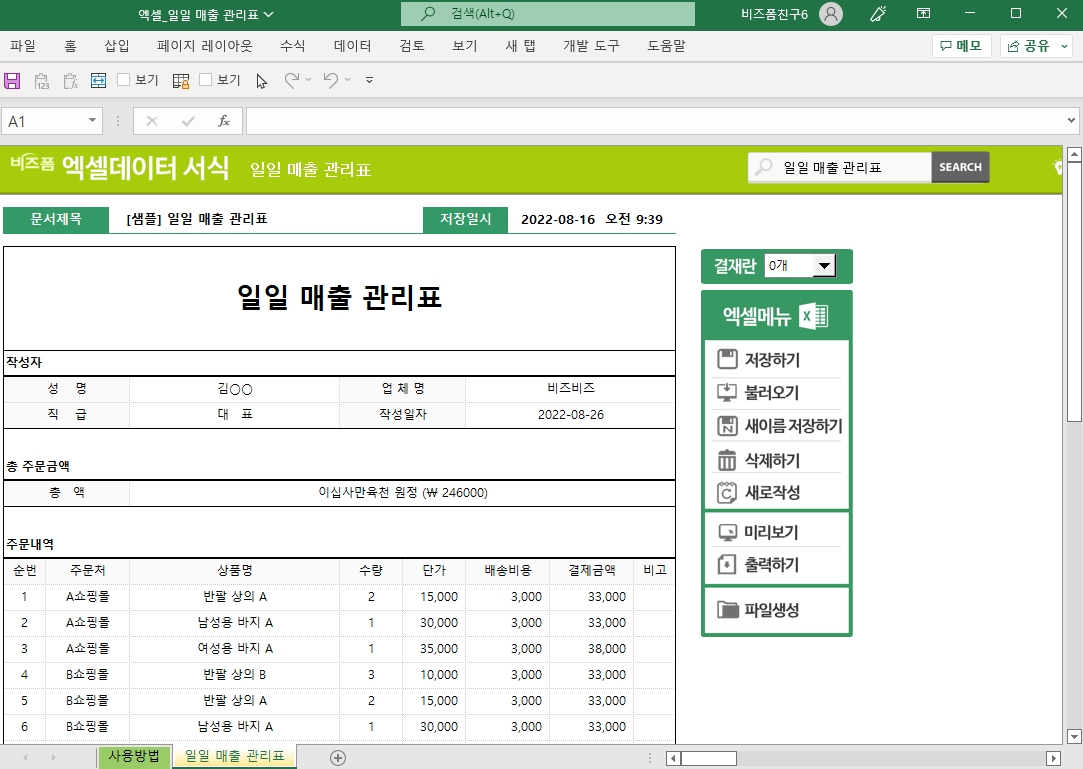
Task: Click the vertical scrollbar down arrow
Action: 1074,737
